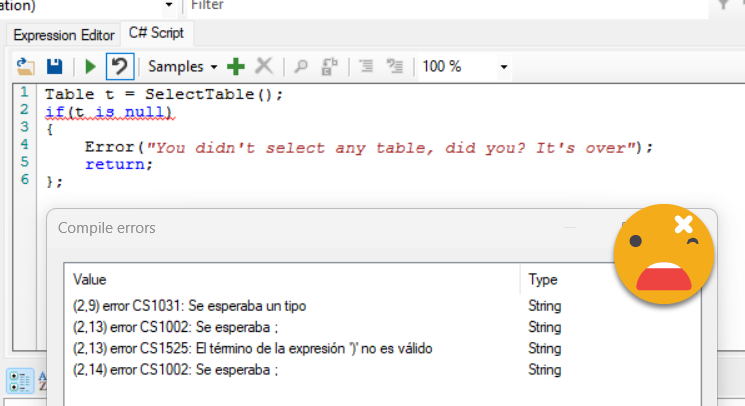Click the undo arrow icon in toolbar
The height and width of the screenshot is (406, 745).
click(x=120, y=67)
